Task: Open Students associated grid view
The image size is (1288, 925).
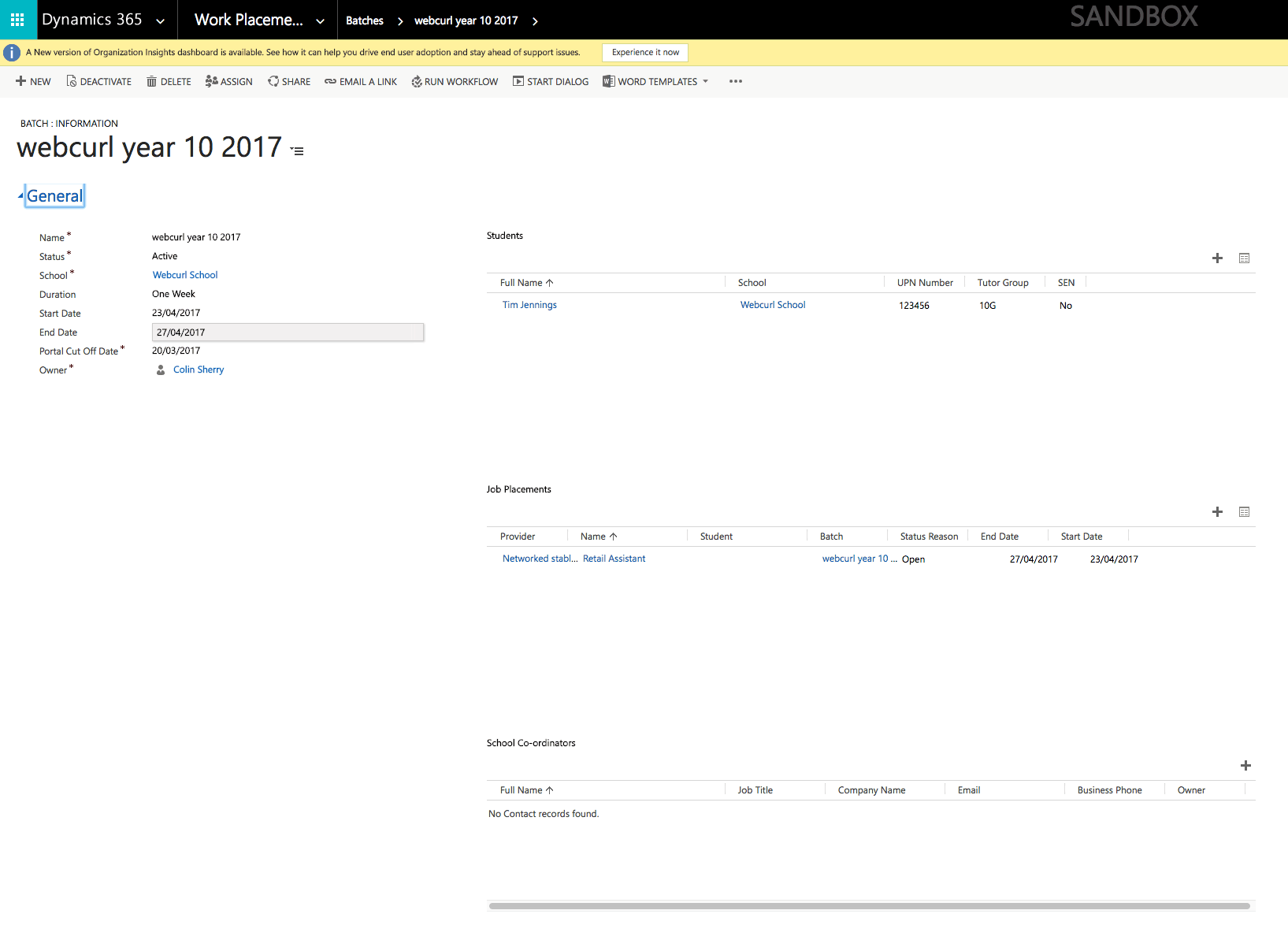Action: [x=1245, y=258]
